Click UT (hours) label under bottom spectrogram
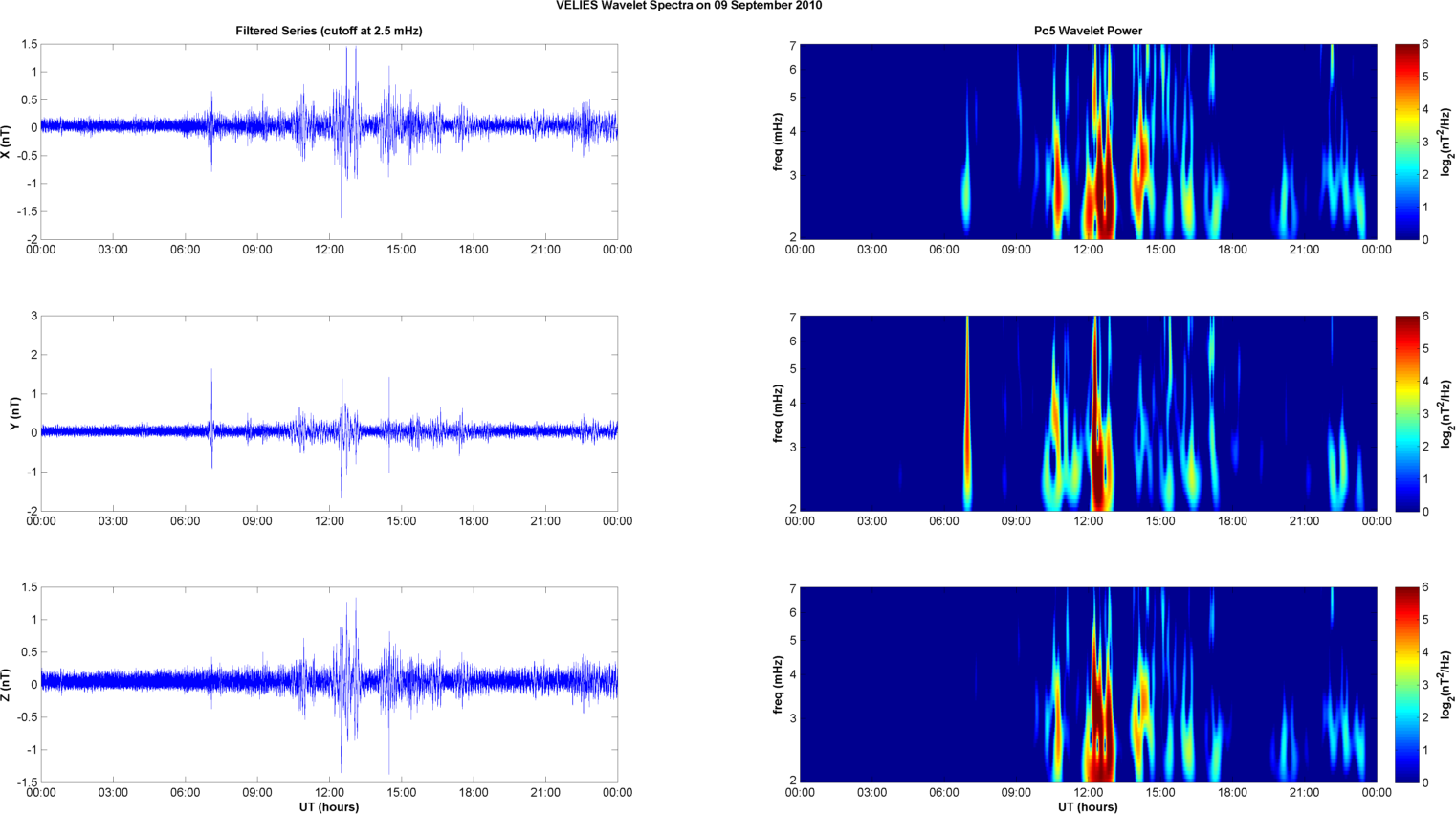Image resolution: width=1456 pixels, height=814 pixels. pos(1088,806)
